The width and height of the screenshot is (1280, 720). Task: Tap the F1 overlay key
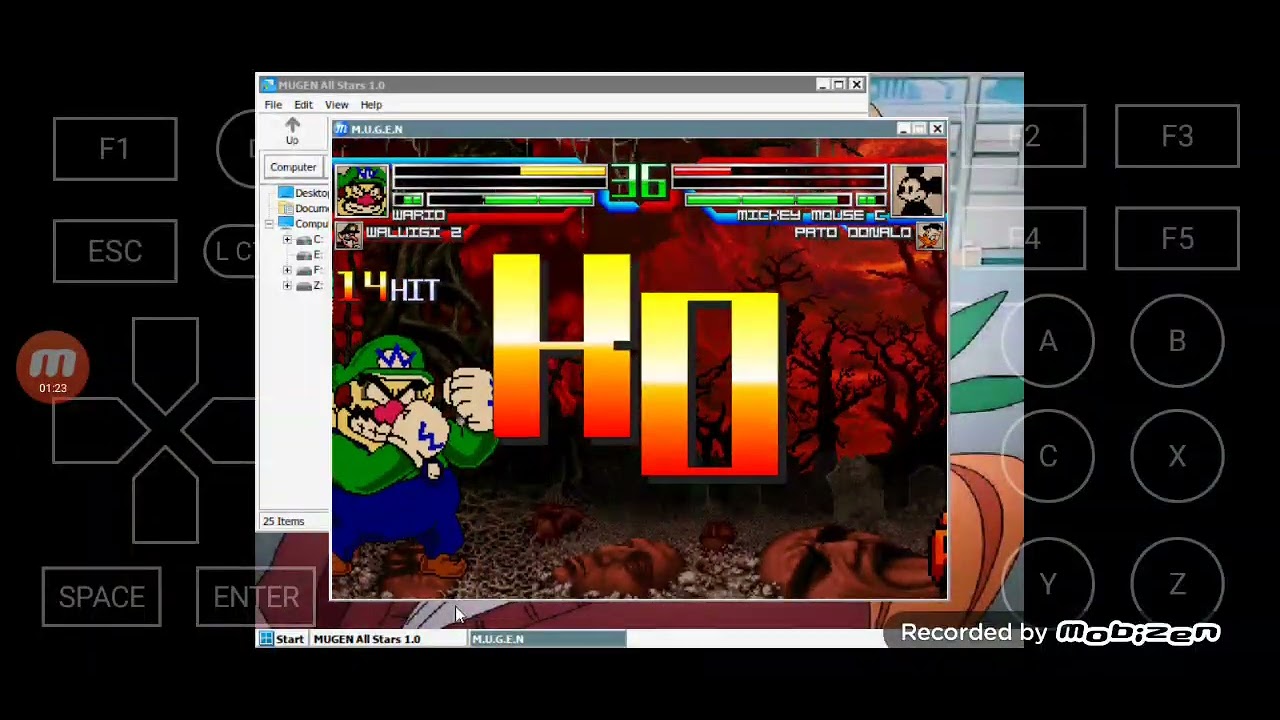tap(115, 149)
